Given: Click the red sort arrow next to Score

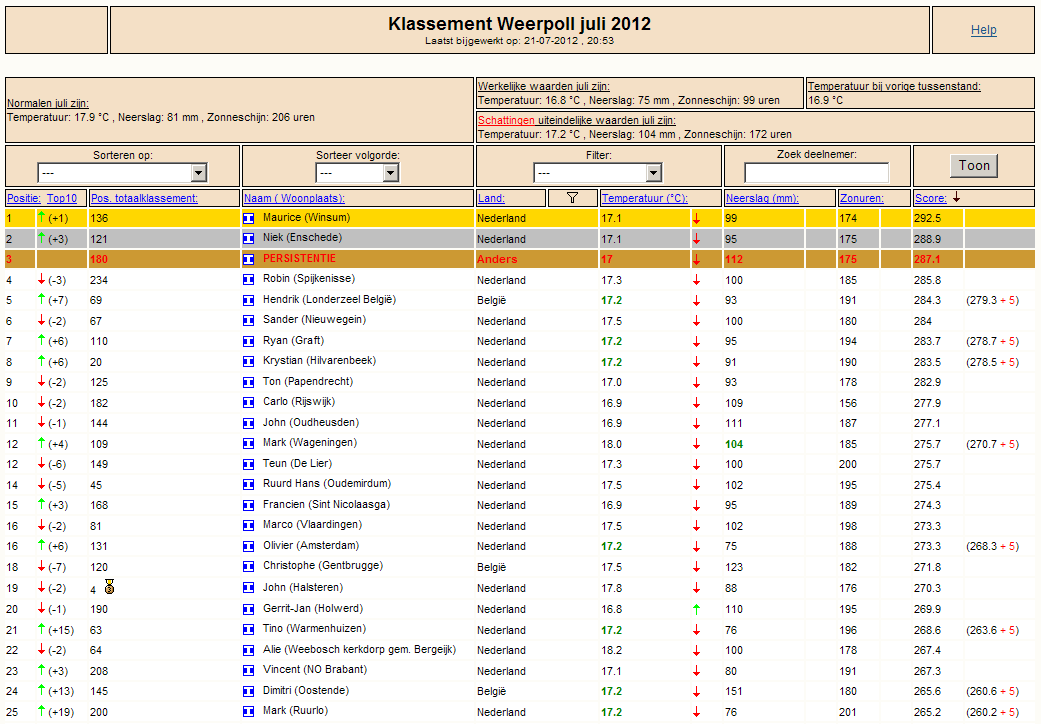Looking at the screenshot, I should [x=956, y=197].
